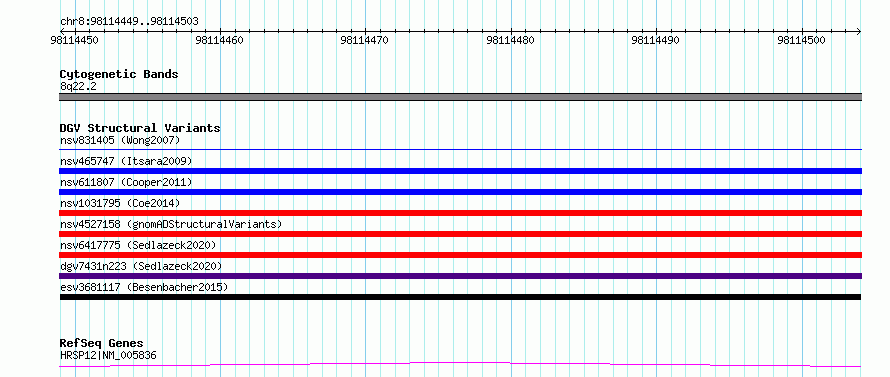Image resolution: width=890 pixels, height=377 pixels.
Task: Open nsv4527158 (gnomADStructuralVariants) label
Action: [x=171, y=224]
